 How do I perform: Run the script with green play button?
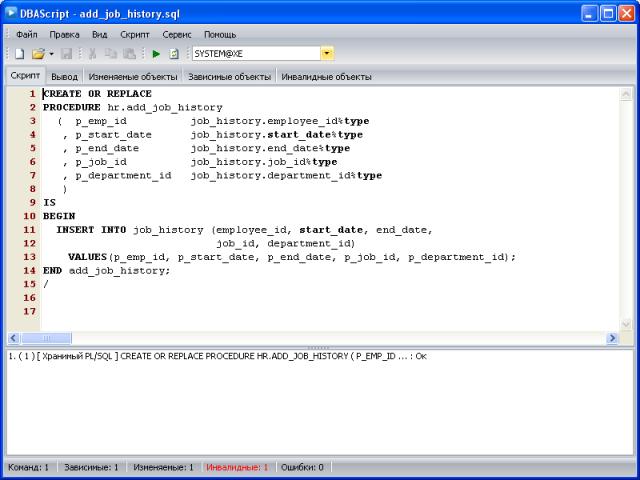[156, 53]
